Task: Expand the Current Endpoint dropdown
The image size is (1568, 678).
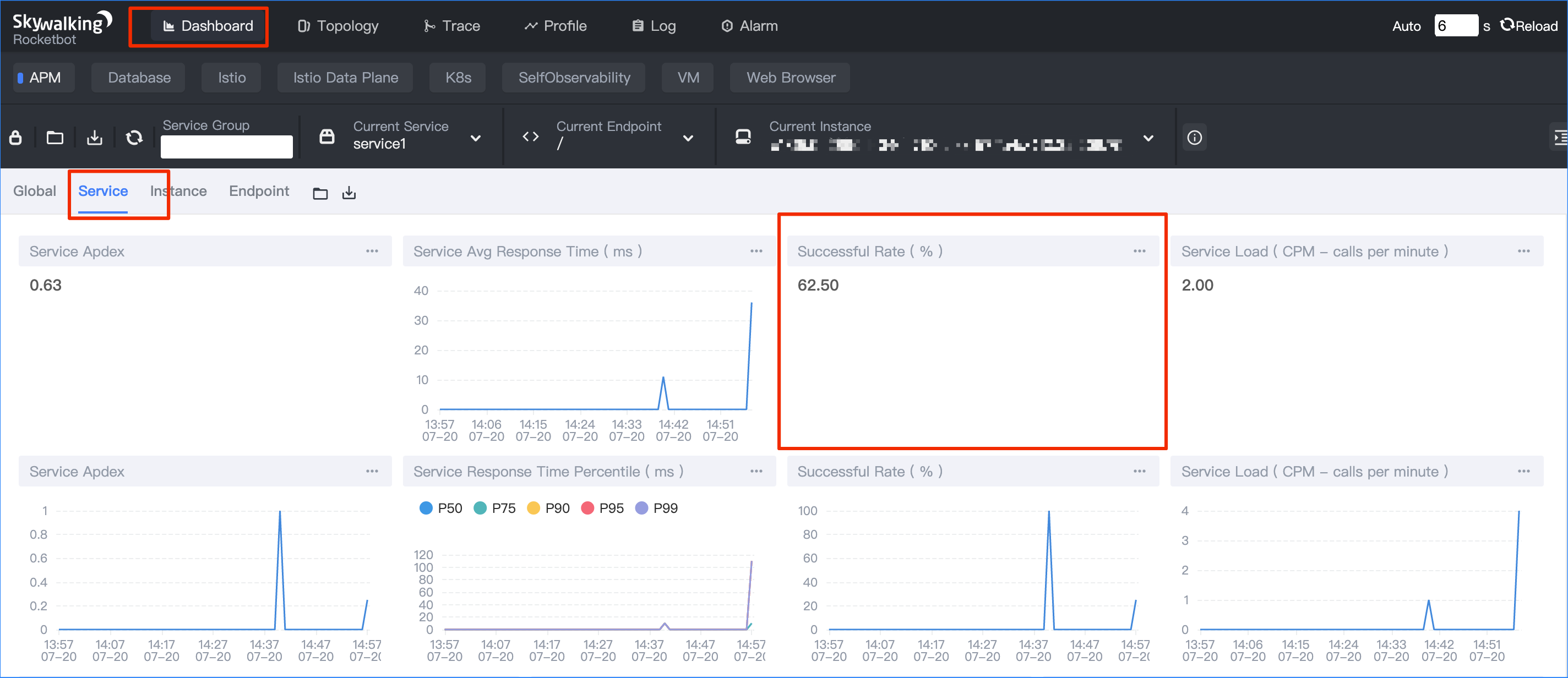Action: pos(688,138)
